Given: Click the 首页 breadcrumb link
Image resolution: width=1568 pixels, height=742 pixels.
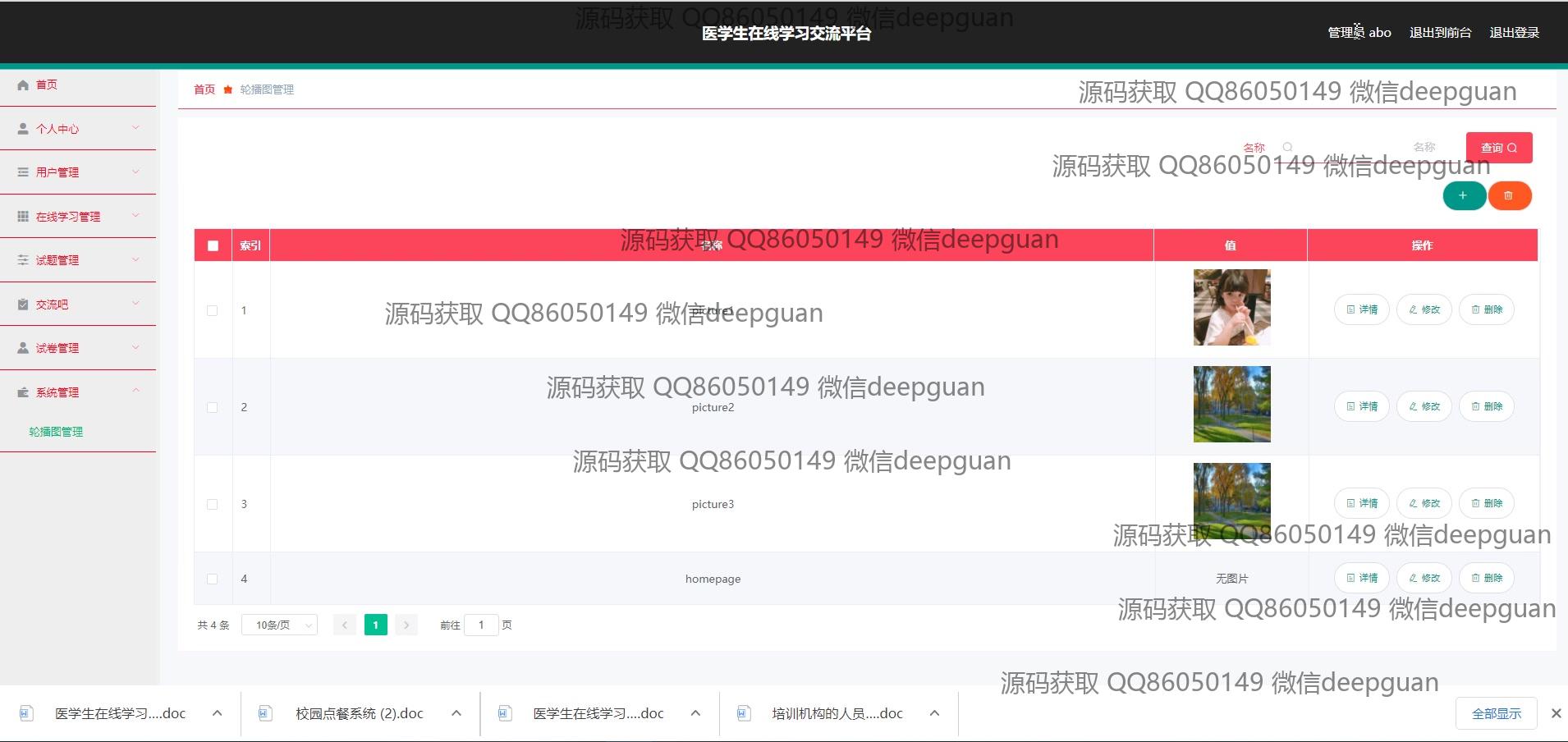Looking at the screenshot, I should click(204, 89).
